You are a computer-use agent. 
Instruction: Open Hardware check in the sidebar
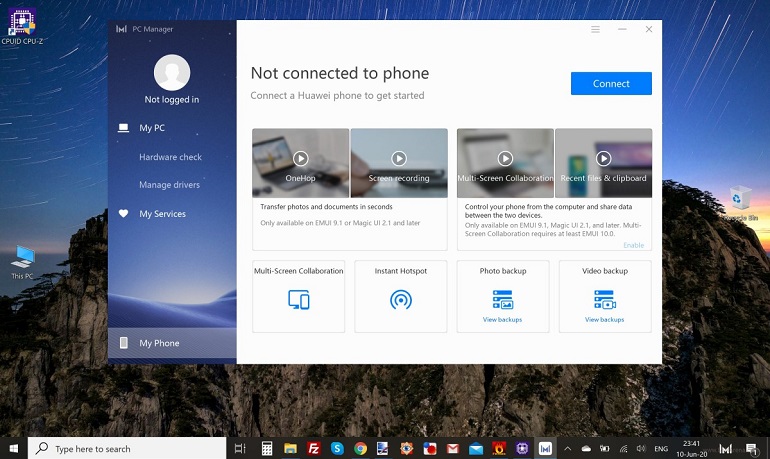coord(170,157)
